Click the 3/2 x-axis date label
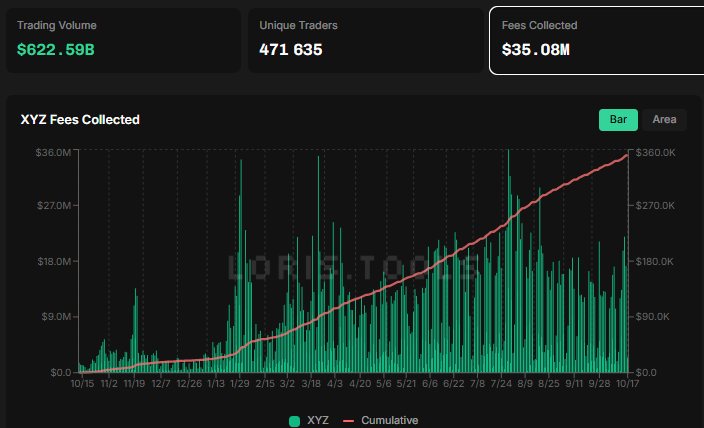 tap(287, 384)
